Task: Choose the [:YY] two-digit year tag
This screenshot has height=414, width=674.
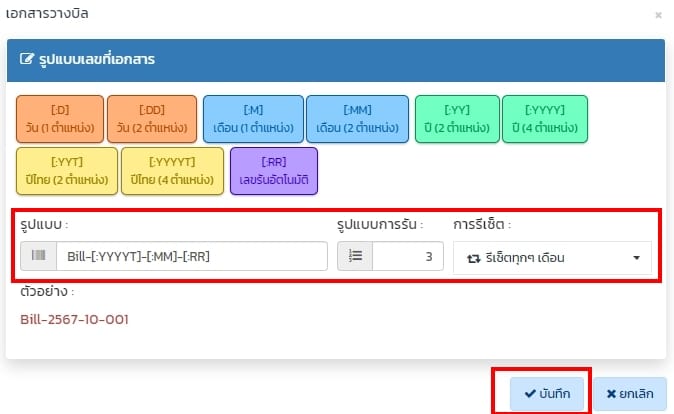Action: pos(455,119)
